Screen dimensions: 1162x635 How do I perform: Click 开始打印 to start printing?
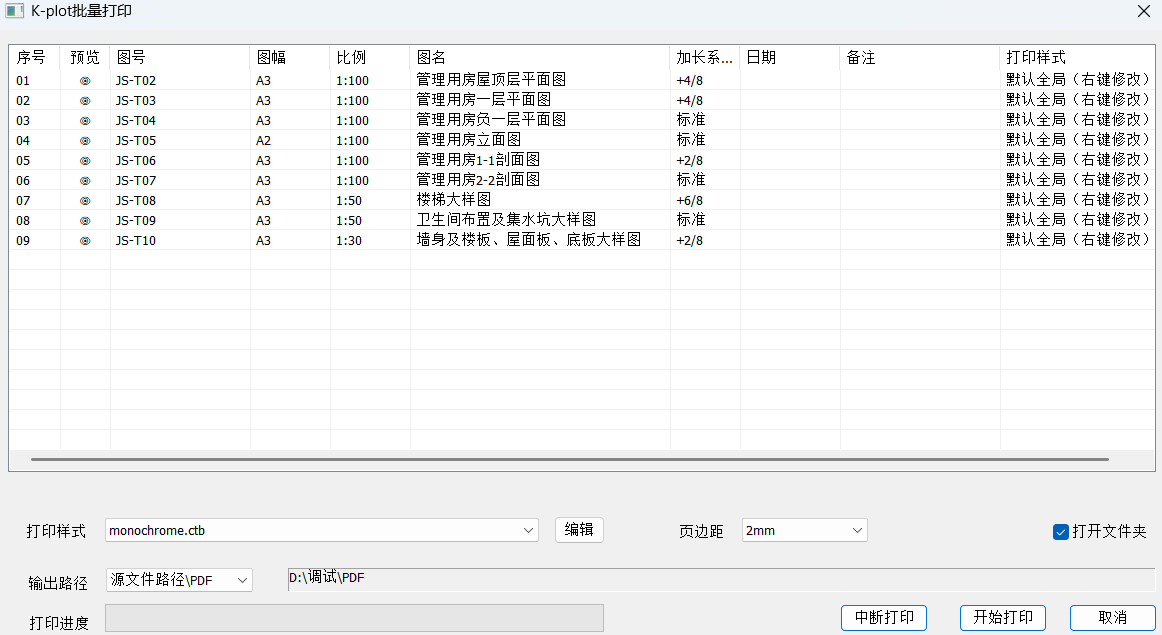1003,617
